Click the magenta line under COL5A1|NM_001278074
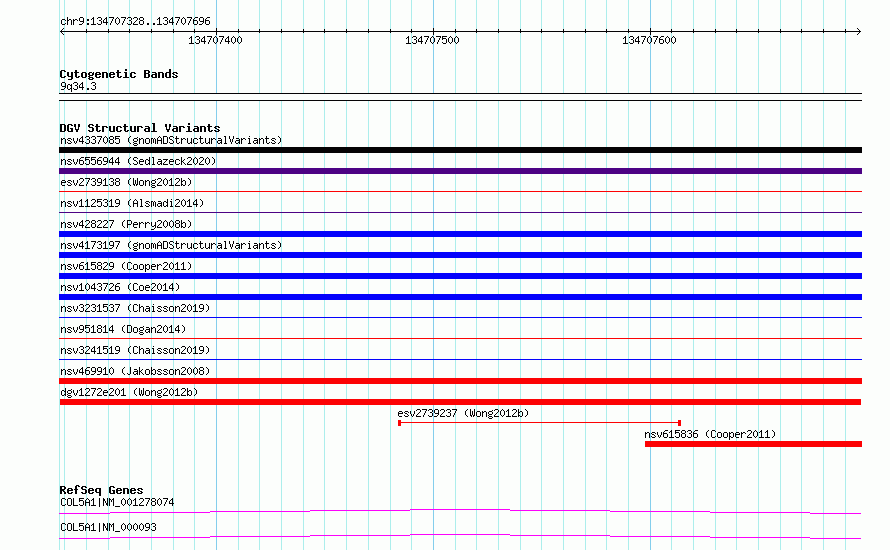This screenshot has width=890, height=550. 460,511
